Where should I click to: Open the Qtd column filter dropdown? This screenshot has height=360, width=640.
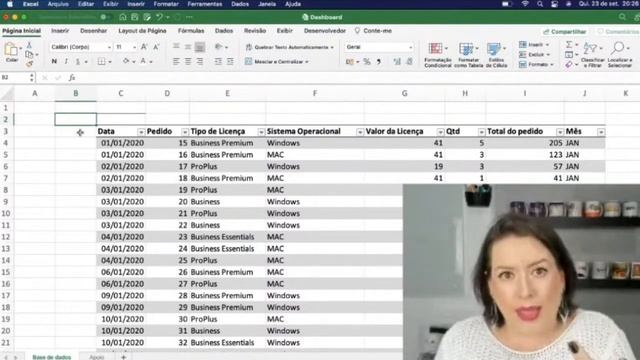pos(482,132)
